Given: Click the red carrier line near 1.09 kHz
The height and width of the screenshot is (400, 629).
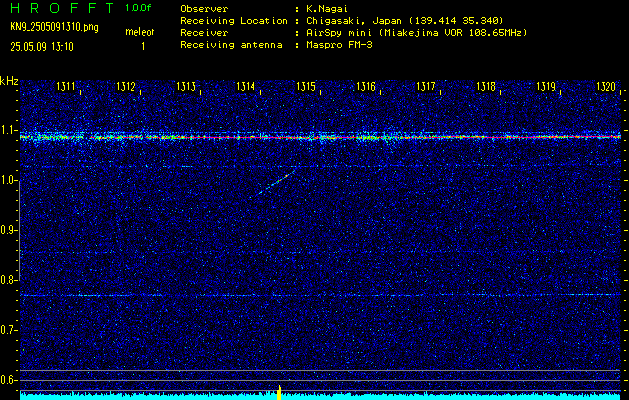Looking at the screenshot, I should click(x=320, y=137).
